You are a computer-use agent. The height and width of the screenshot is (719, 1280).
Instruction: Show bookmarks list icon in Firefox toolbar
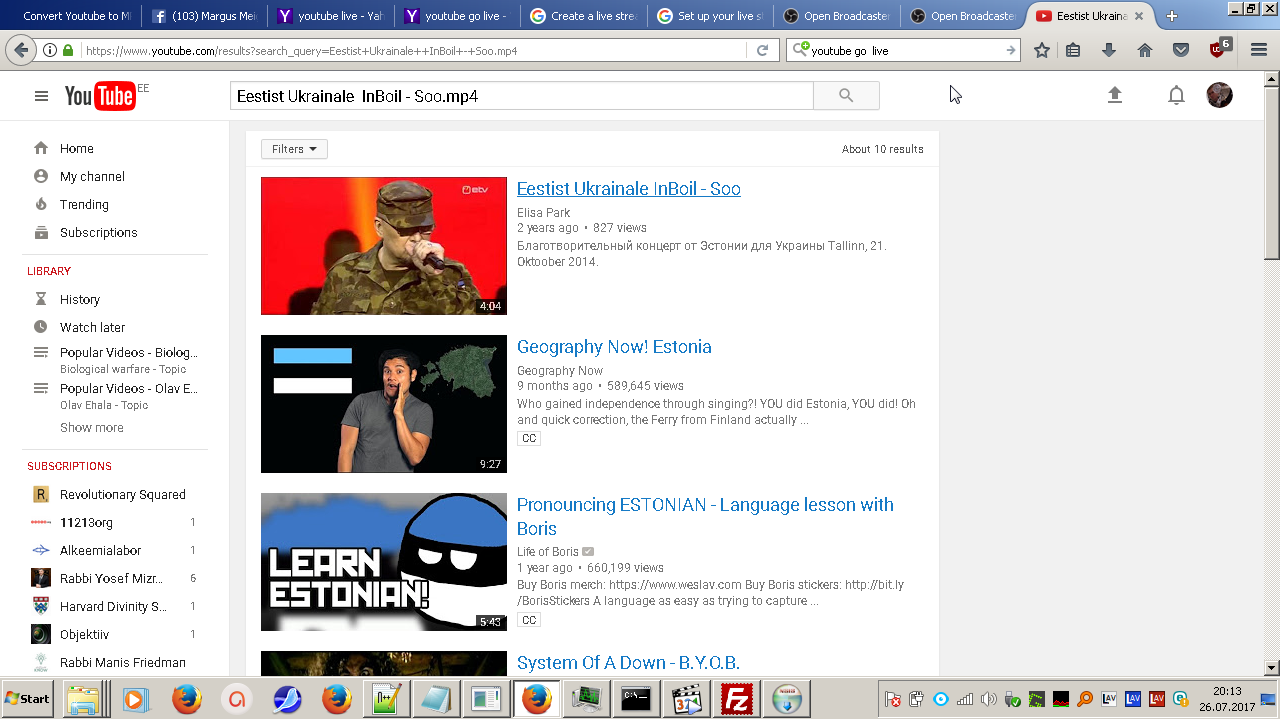[x=1073, y=50]
